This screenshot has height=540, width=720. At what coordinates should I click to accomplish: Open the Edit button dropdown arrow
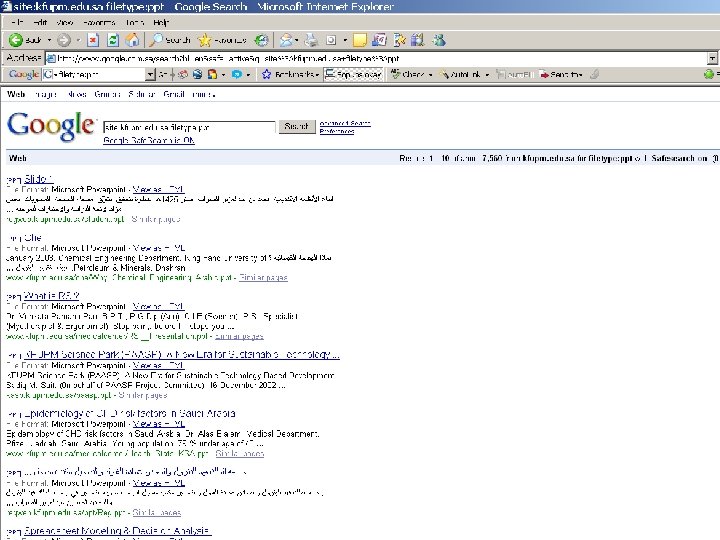point(345,40)
